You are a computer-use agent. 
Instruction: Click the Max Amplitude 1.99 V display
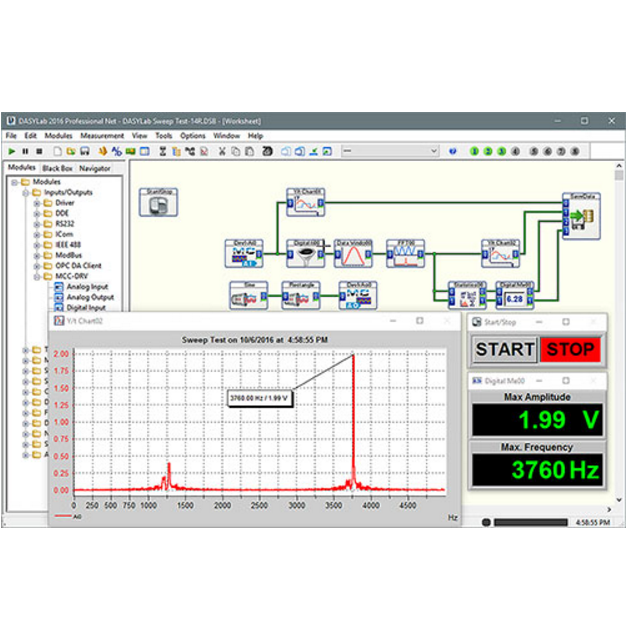coord(537,420)
